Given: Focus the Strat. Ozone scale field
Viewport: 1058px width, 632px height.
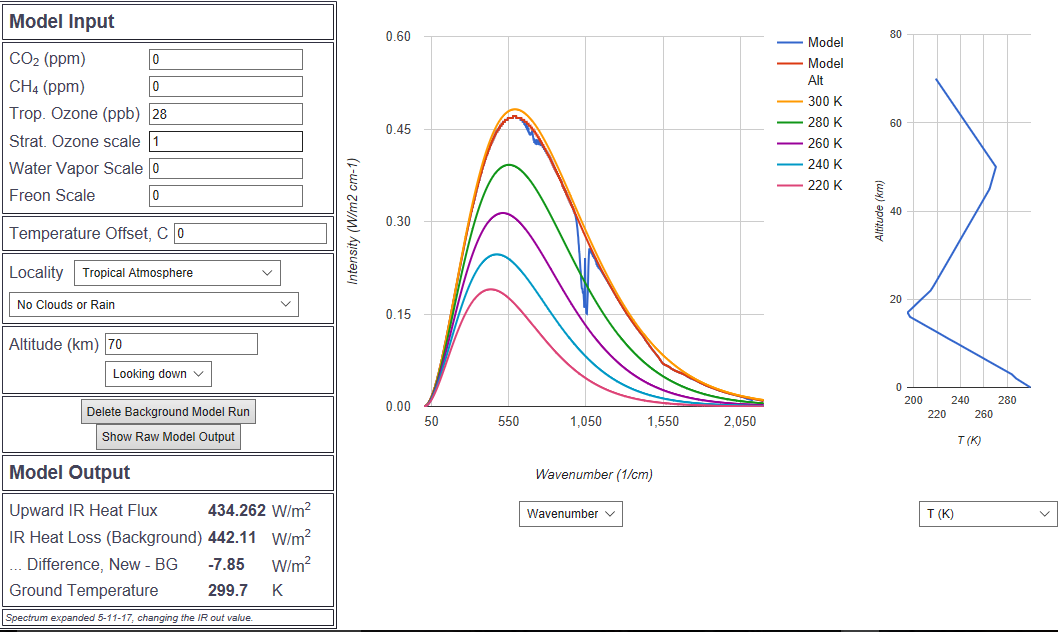Looking at the screenshot, I should click(x=225, y=141).
